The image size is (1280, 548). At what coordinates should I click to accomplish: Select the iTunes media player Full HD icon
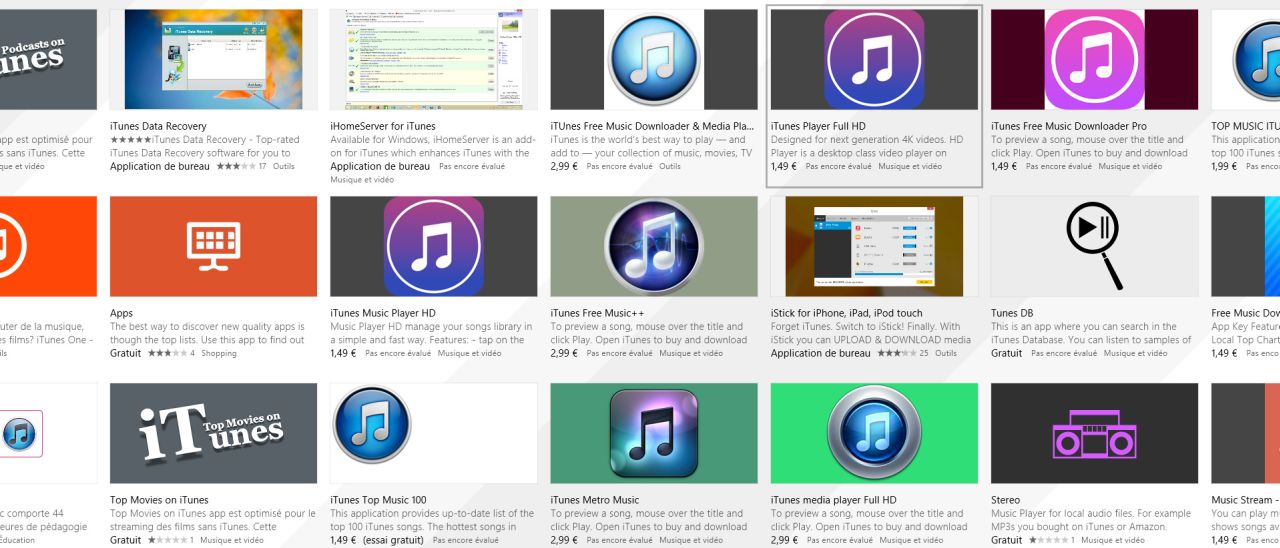coord(874,433)
